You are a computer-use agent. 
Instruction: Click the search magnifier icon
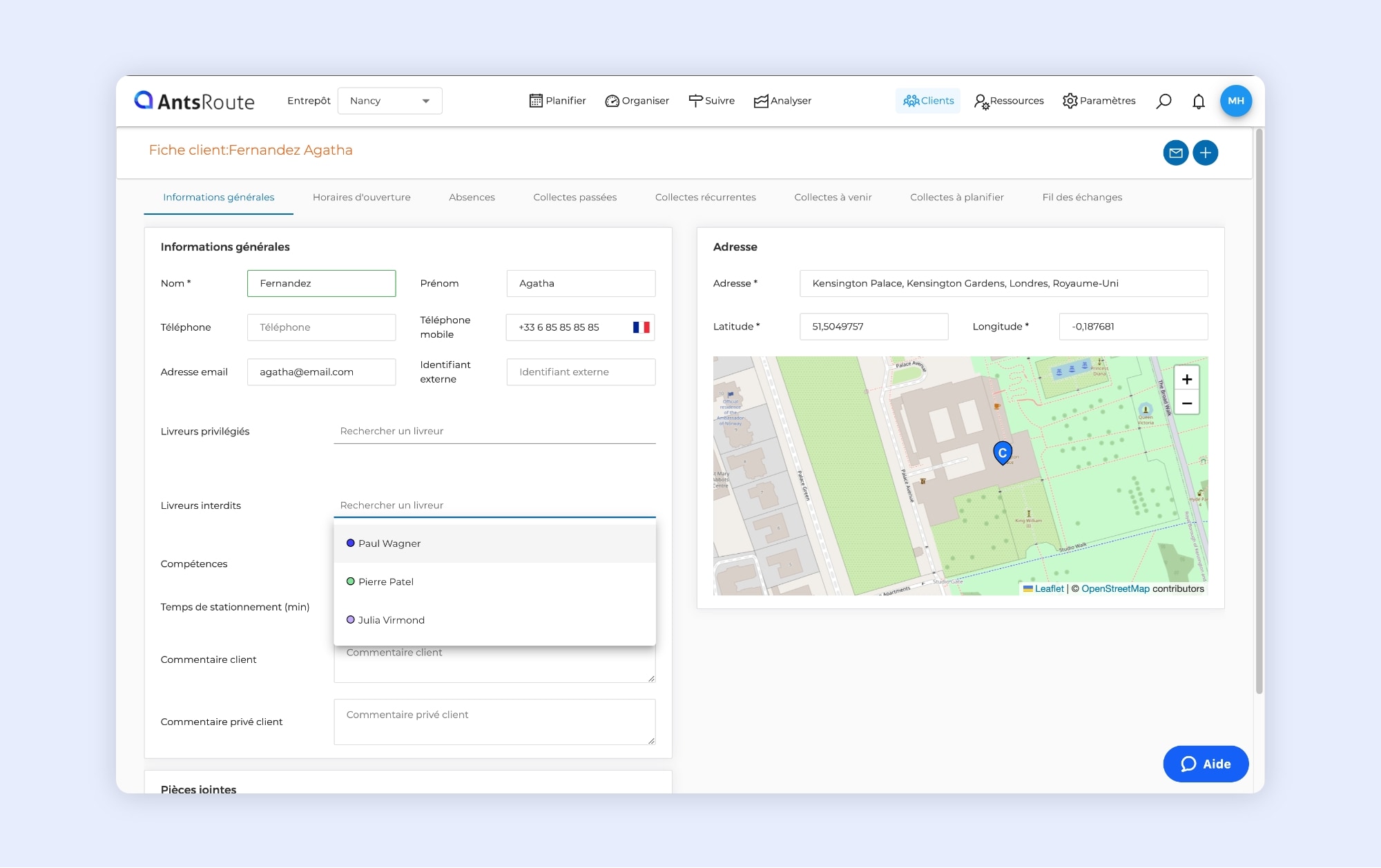[x=1163, y=102]
